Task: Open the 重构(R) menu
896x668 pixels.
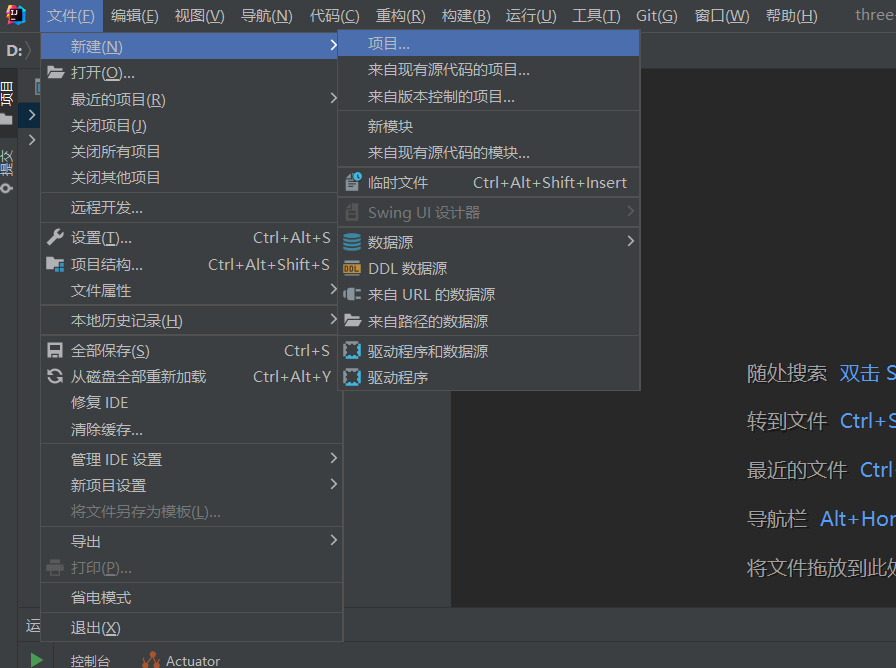Action: (400, 15)
